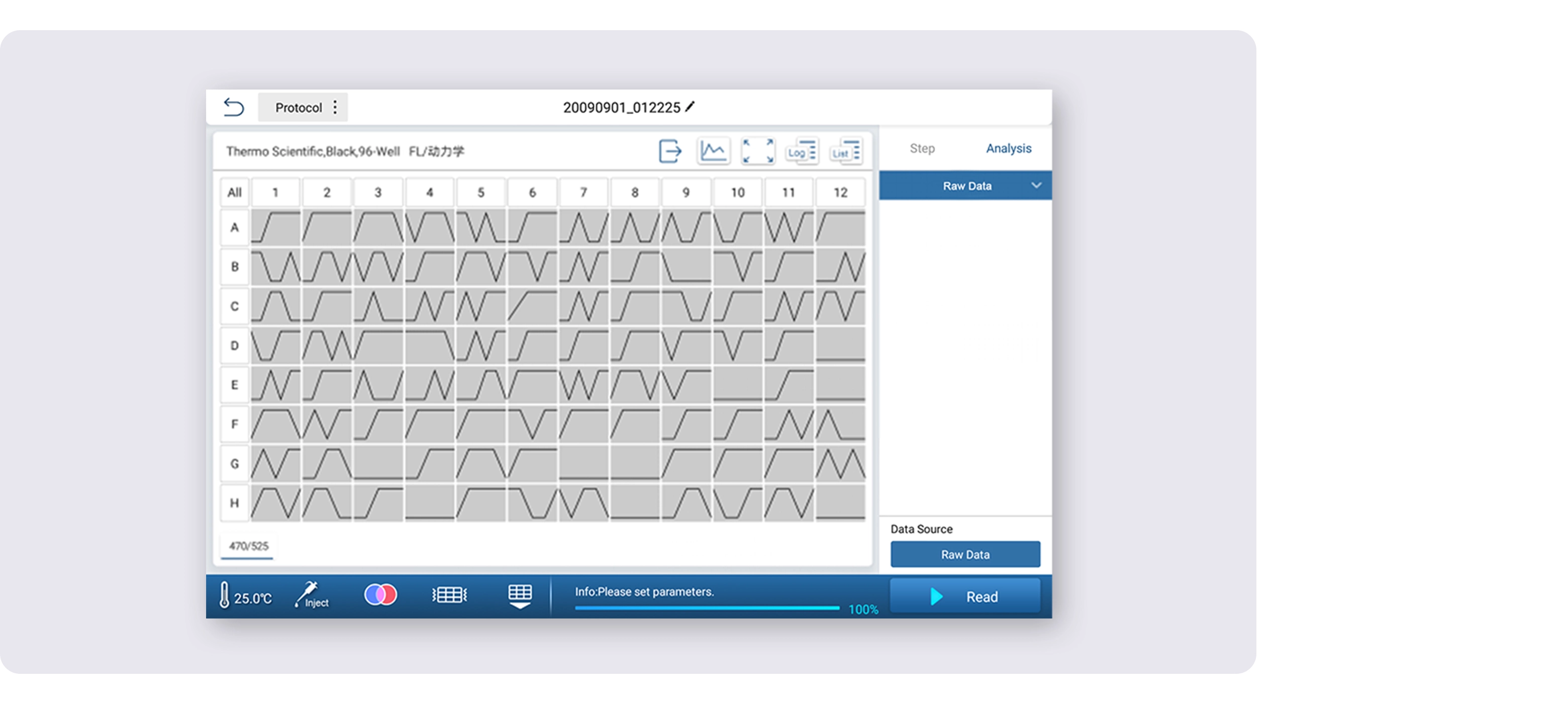This screenshot has height=704, width=1568.
Task: Toggle fullscreen expand icon
Action: point(757,151)
